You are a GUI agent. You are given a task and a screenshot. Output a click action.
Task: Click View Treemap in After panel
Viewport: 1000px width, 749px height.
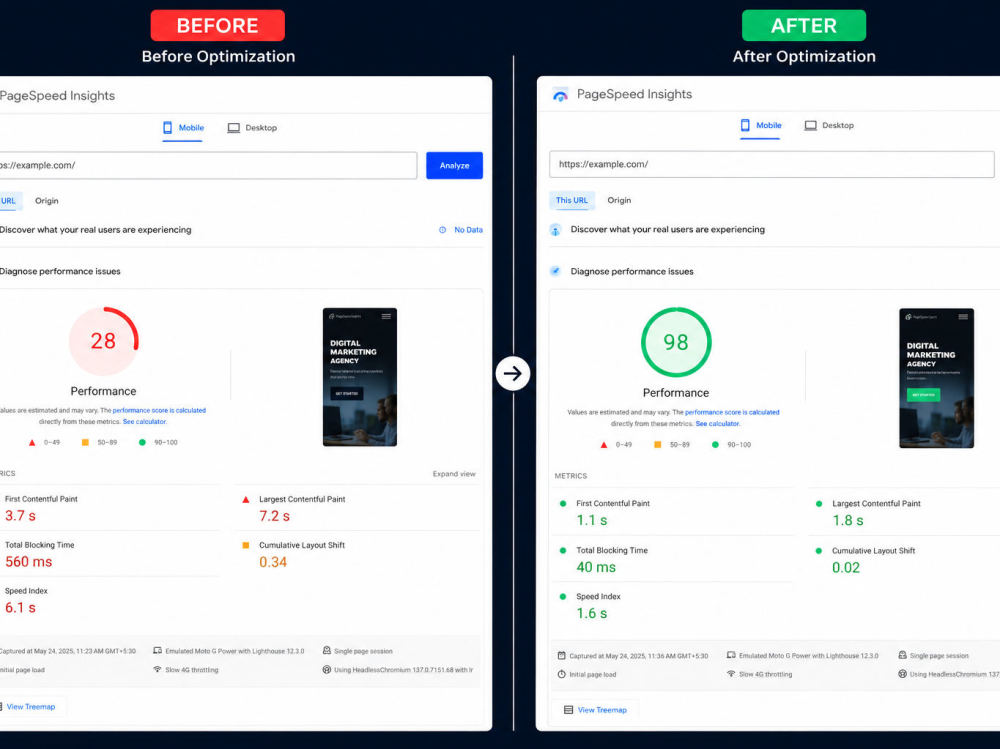click(602, 710)
